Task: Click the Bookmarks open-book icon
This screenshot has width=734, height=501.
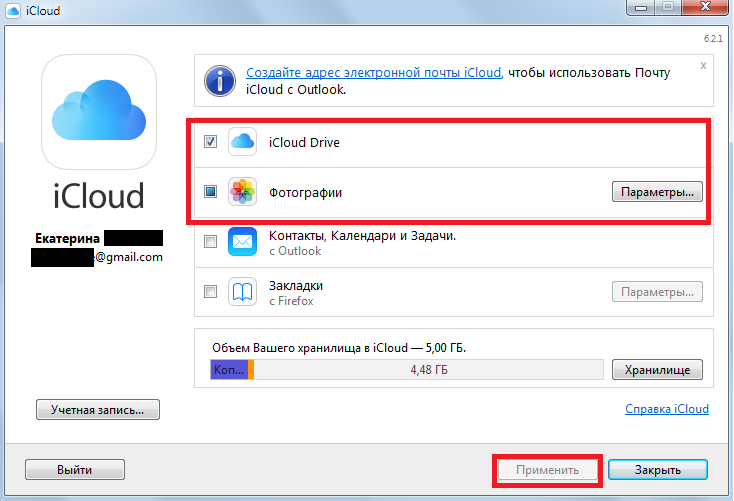Action: pyautogui.click(x=242, y=292)
